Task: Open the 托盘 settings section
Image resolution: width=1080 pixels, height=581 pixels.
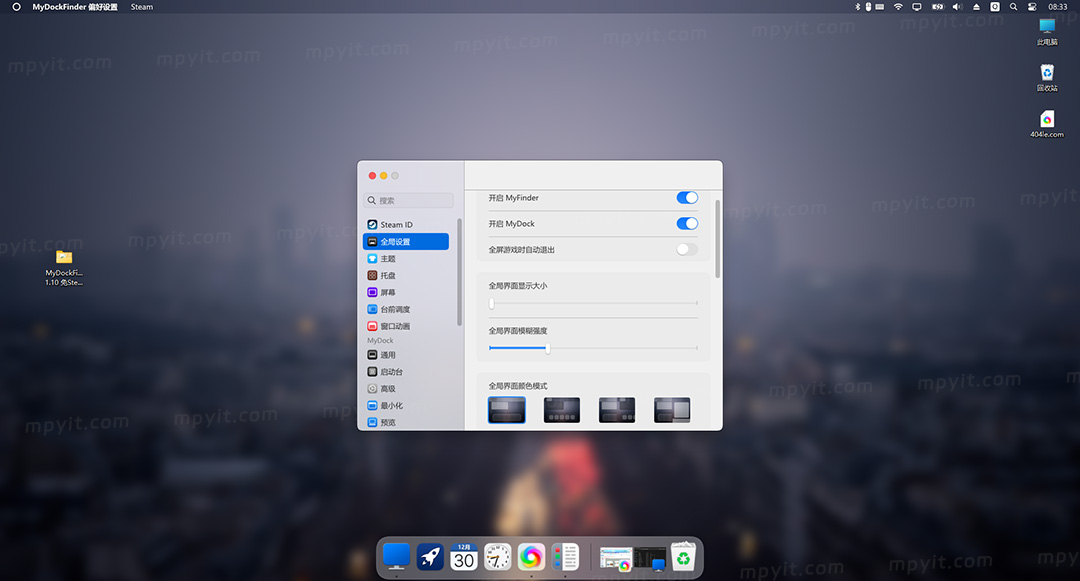Action: pyautogui.click(x=406, y=275)
